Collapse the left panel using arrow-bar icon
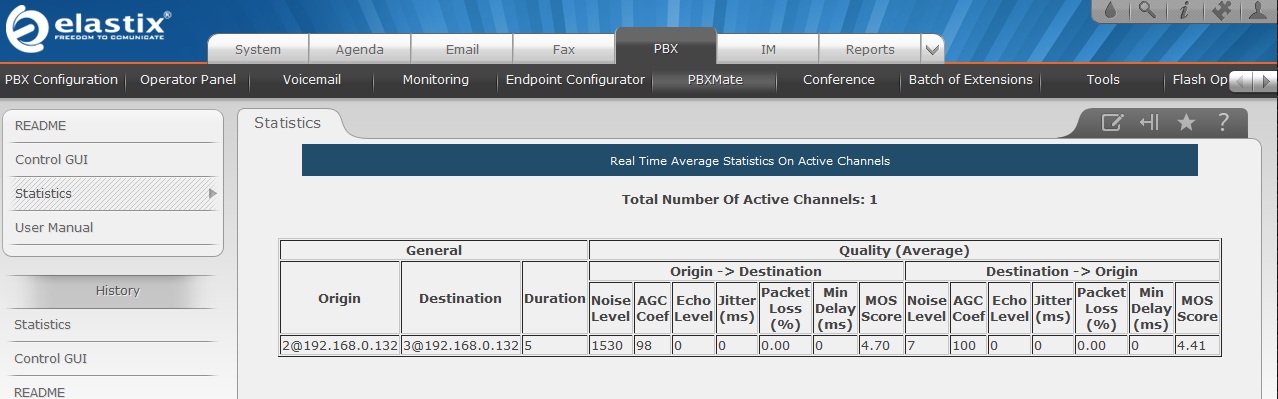This screenshot has width=1278, height=399. 1149,123
